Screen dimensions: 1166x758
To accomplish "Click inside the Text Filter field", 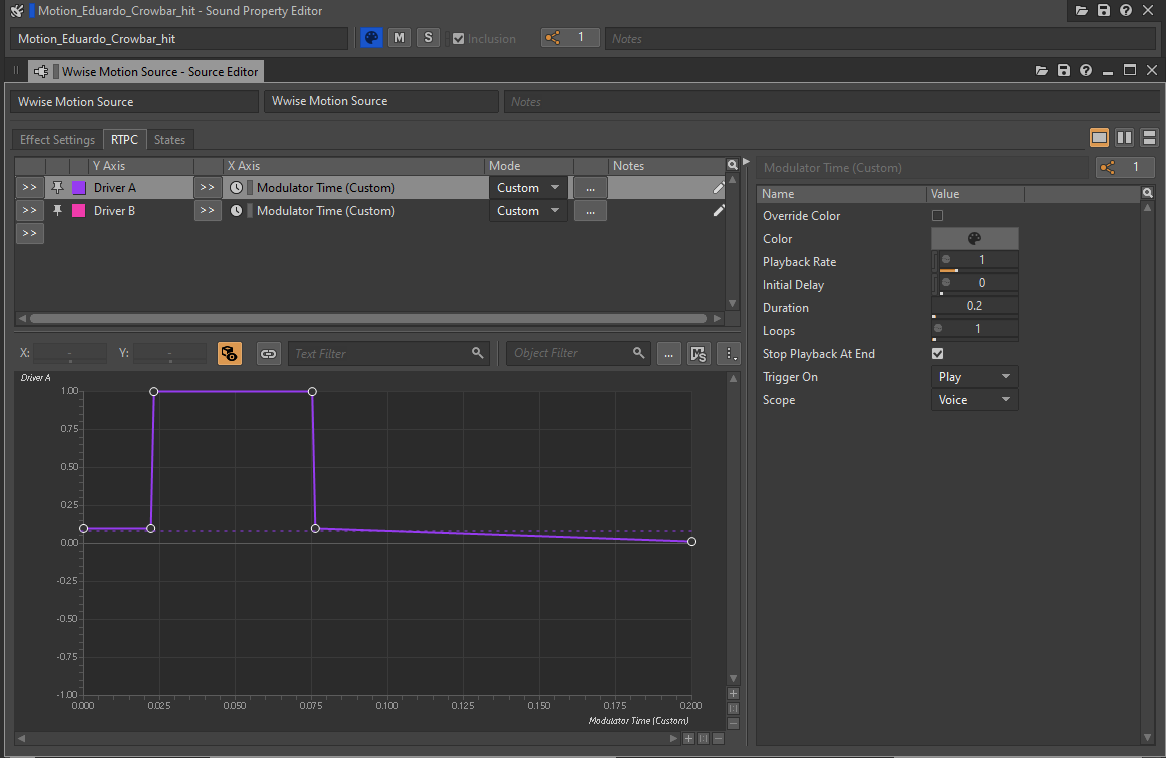I will point(380,353).
